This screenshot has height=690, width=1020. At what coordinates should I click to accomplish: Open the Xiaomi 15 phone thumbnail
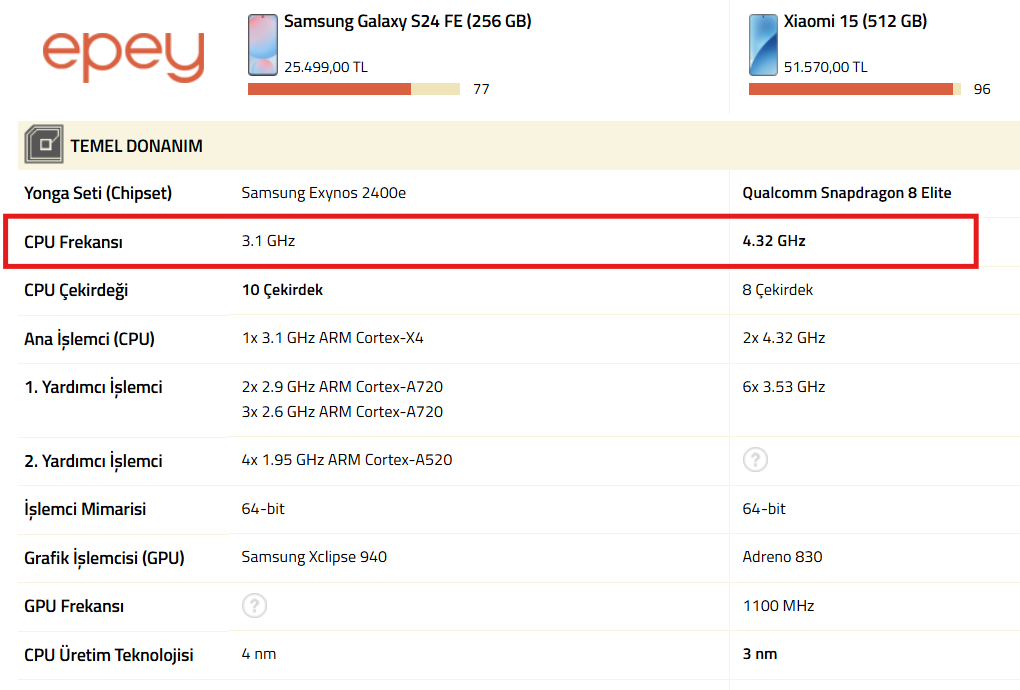click(x=763, y=45)
